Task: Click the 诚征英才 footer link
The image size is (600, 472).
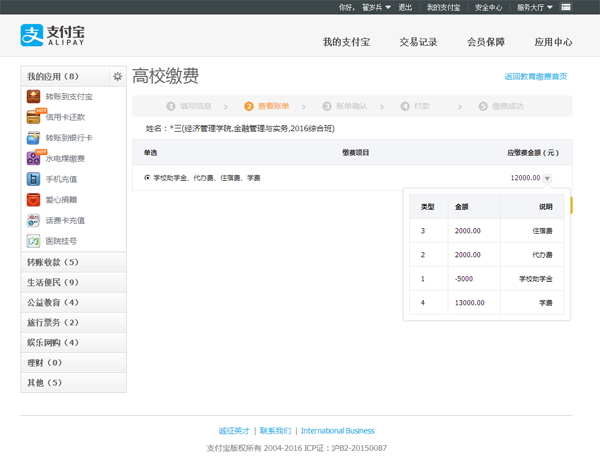Action: pos(234,431)
